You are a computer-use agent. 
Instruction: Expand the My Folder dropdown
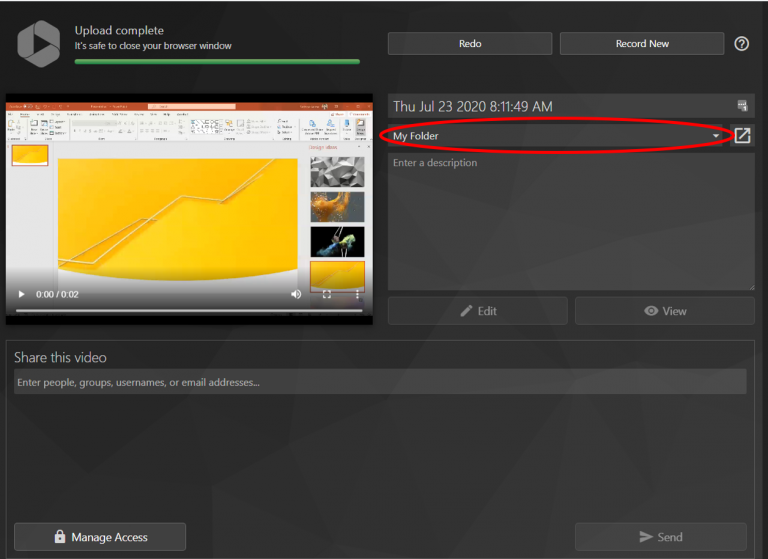point(556,136)
